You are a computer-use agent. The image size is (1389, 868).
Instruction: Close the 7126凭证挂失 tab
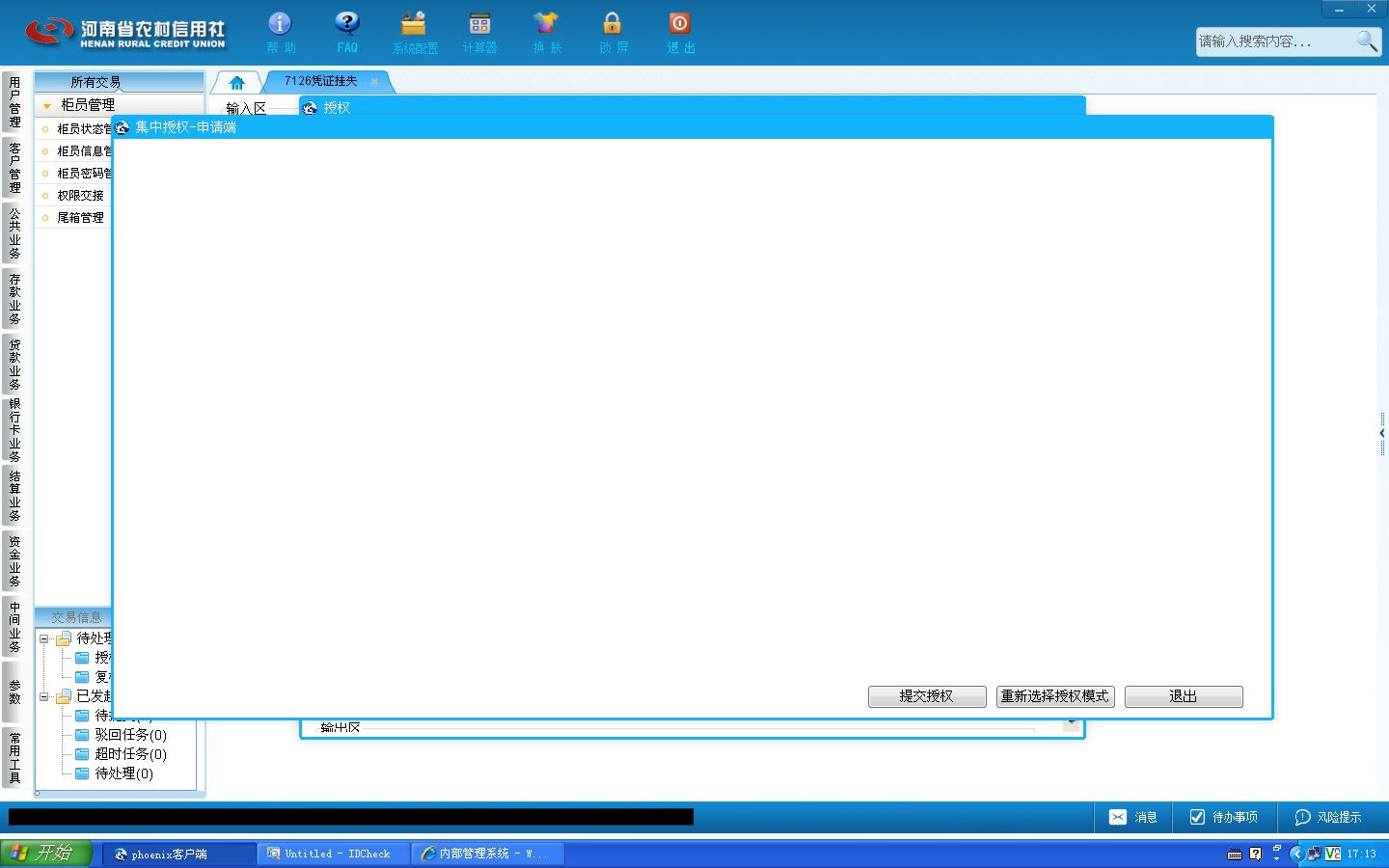tap(375, 82)
